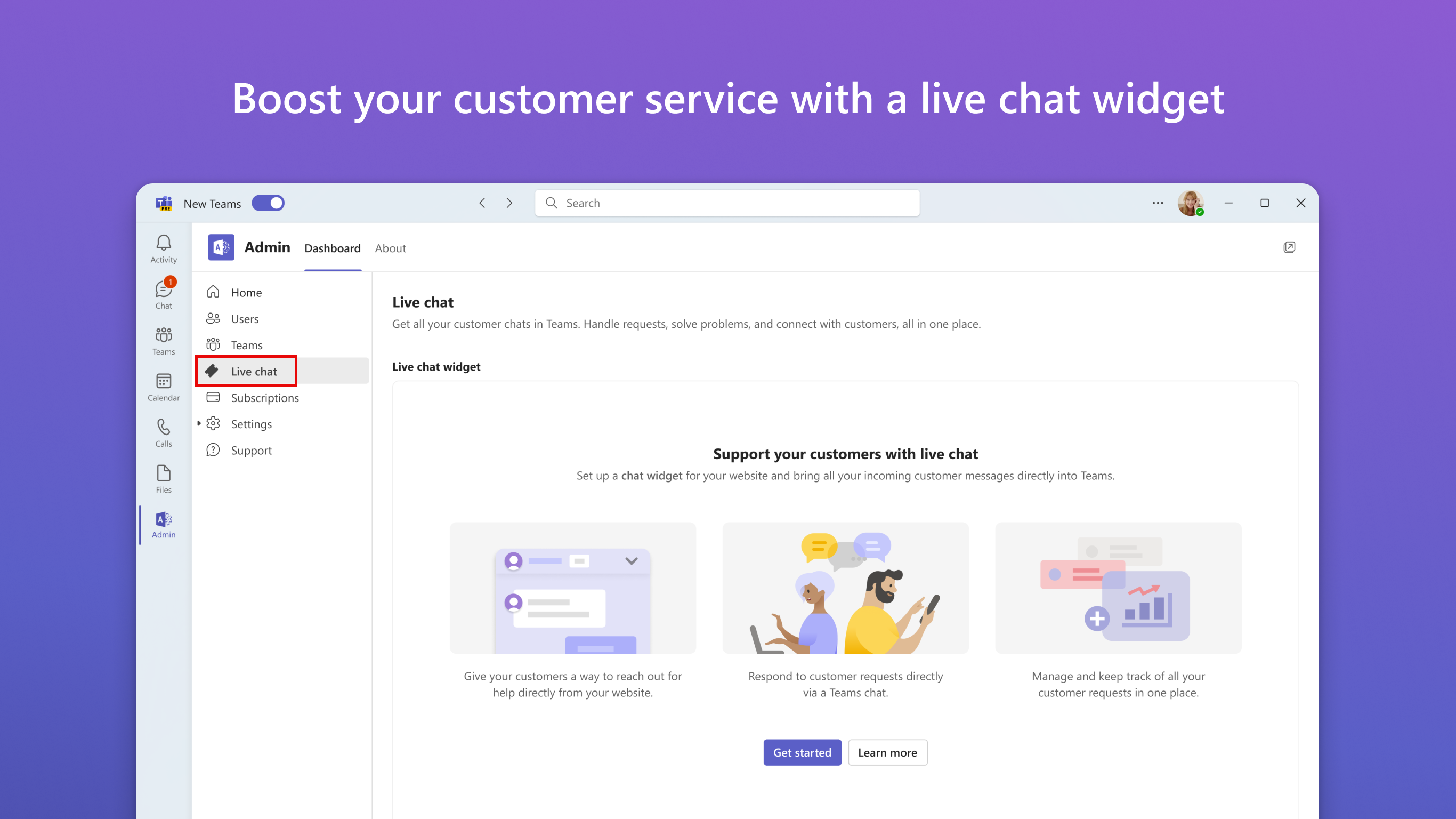The width and height of the screenshot is (1456, 819).
Task: Select the Dashboard tab
Action: (x=332, y=248)
